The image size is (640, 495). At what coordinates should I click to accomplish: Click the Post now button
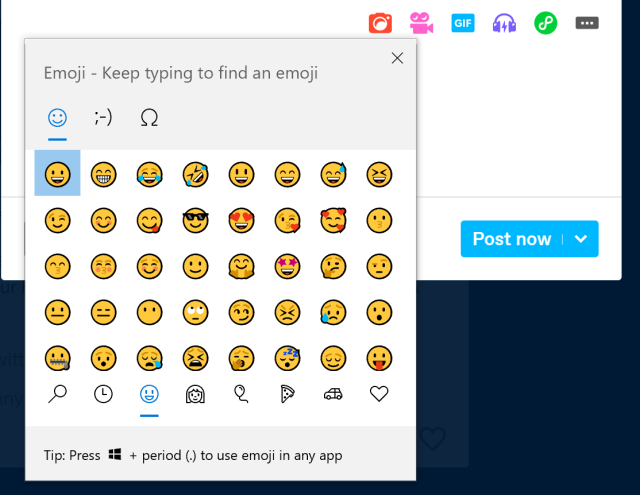tap(512, 239)
